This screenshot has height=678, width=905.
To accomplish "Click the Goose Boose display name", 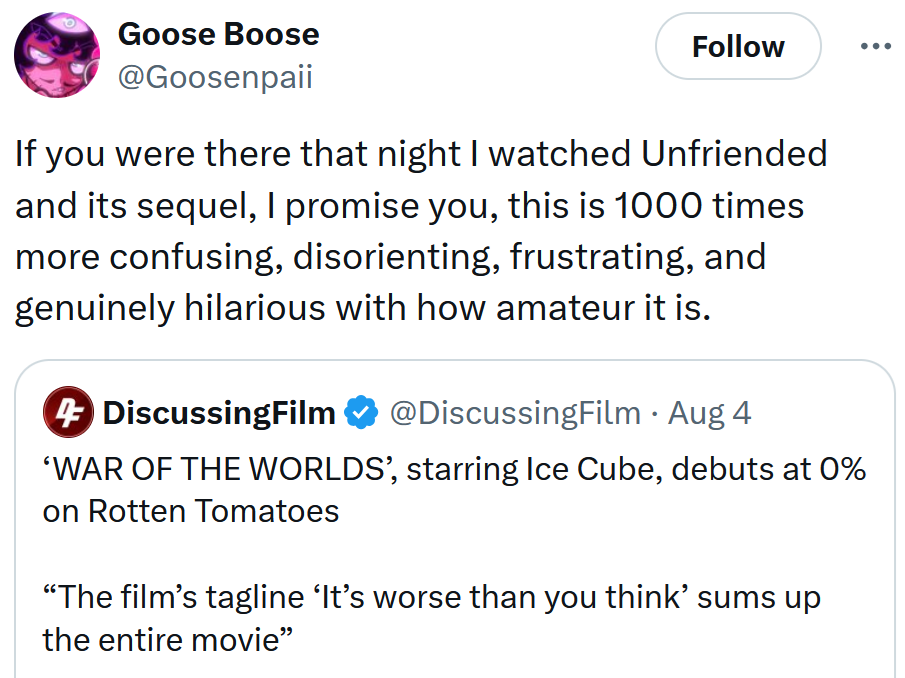I will [x=218, y=34].
